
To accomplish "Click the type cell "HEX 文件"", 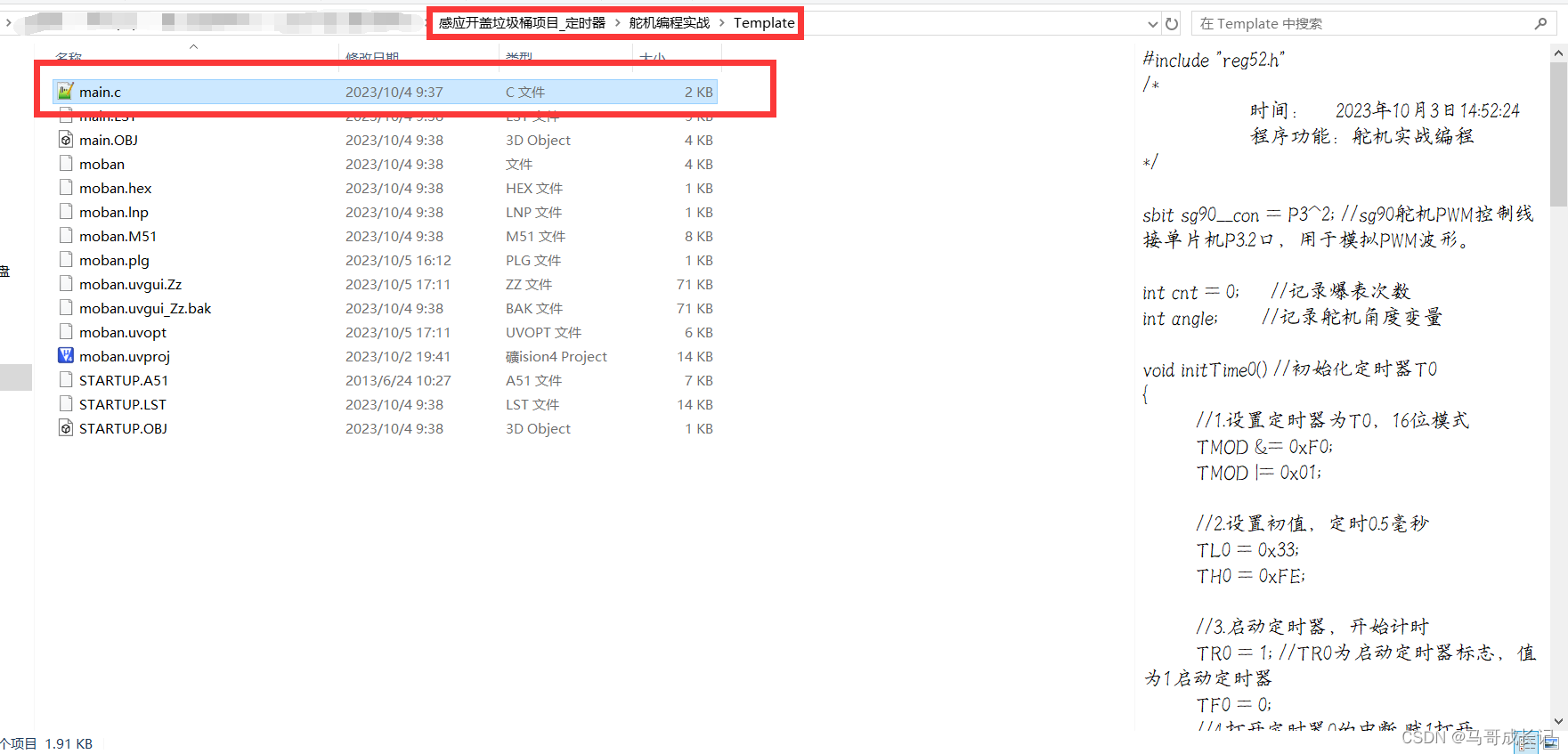I will click(534, 188).
